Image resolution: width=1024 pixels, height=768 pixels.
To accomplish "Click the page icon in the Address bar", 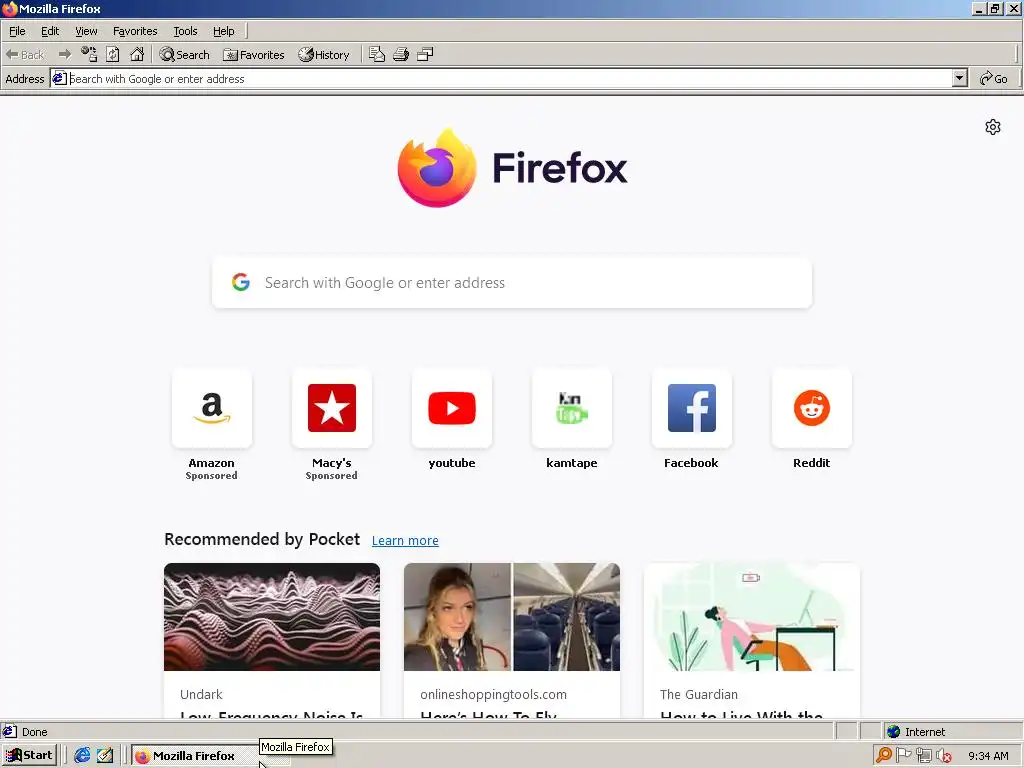I will click(59, 78).
